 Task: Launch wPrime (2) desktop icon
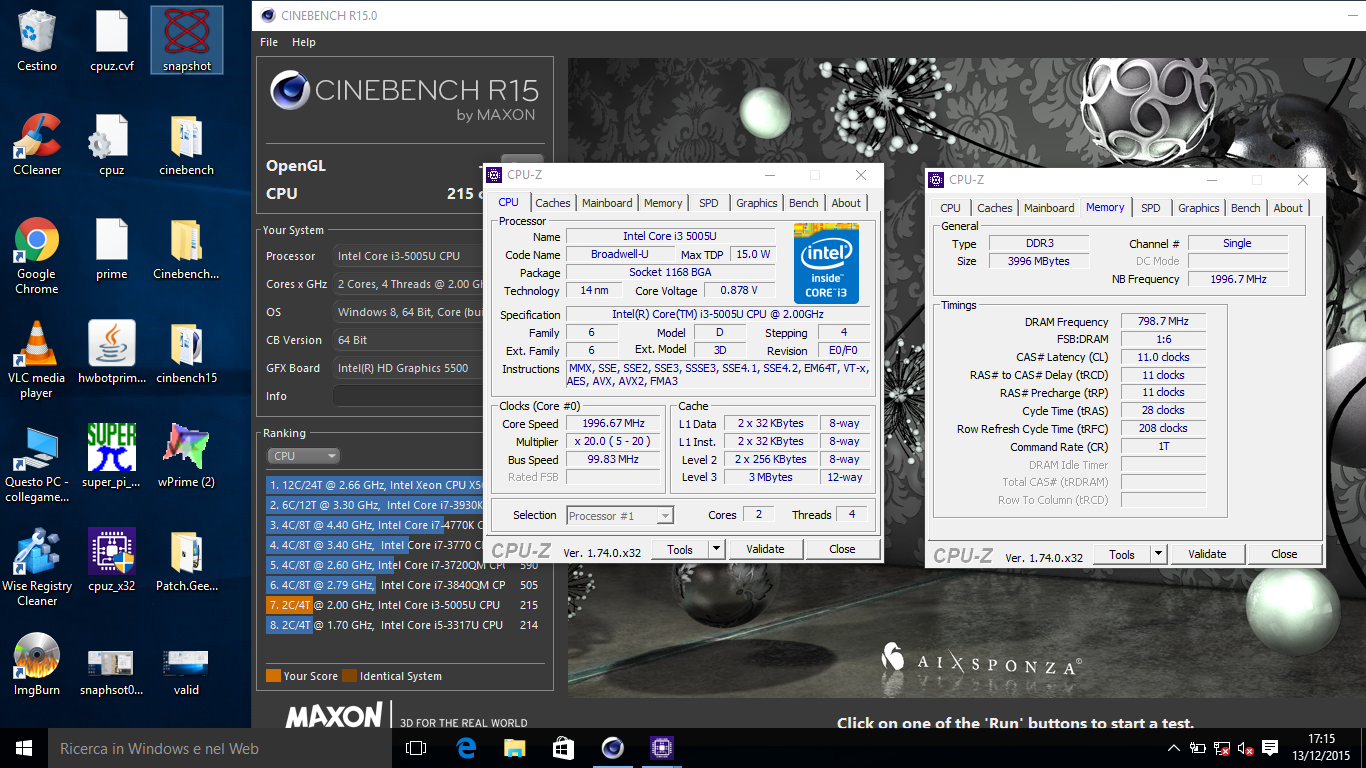tap(187, 458)
